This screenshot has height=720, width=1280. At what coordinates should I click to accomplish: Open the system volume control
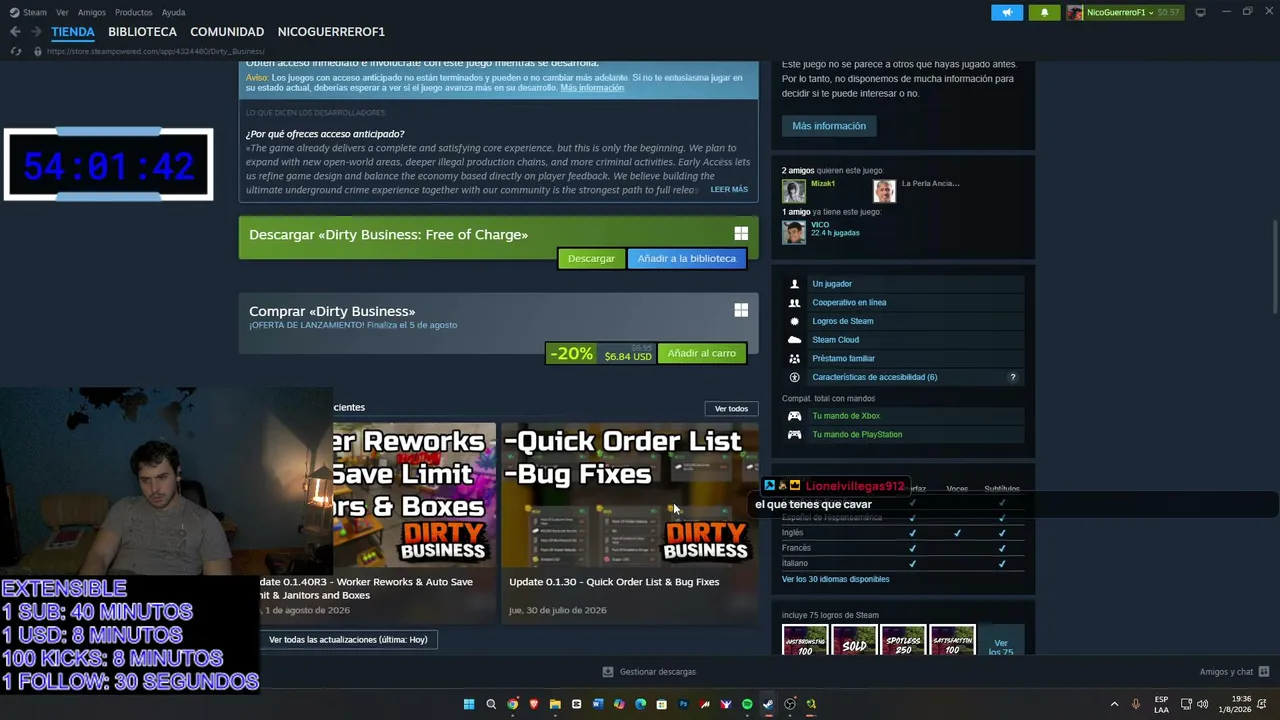[x=1202, y=704]
